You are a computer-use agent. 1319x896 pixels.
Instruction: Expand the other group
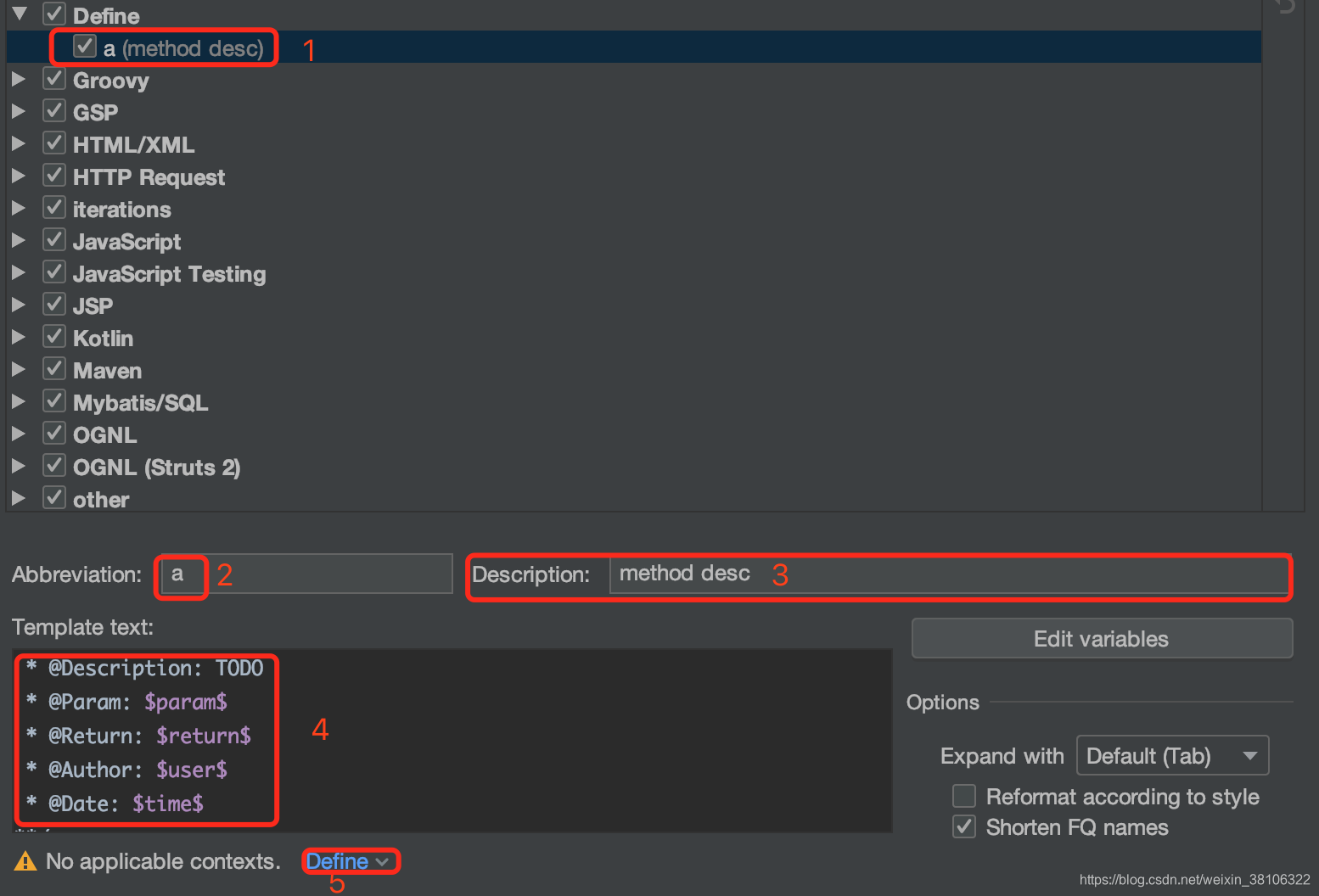(18, 498)
